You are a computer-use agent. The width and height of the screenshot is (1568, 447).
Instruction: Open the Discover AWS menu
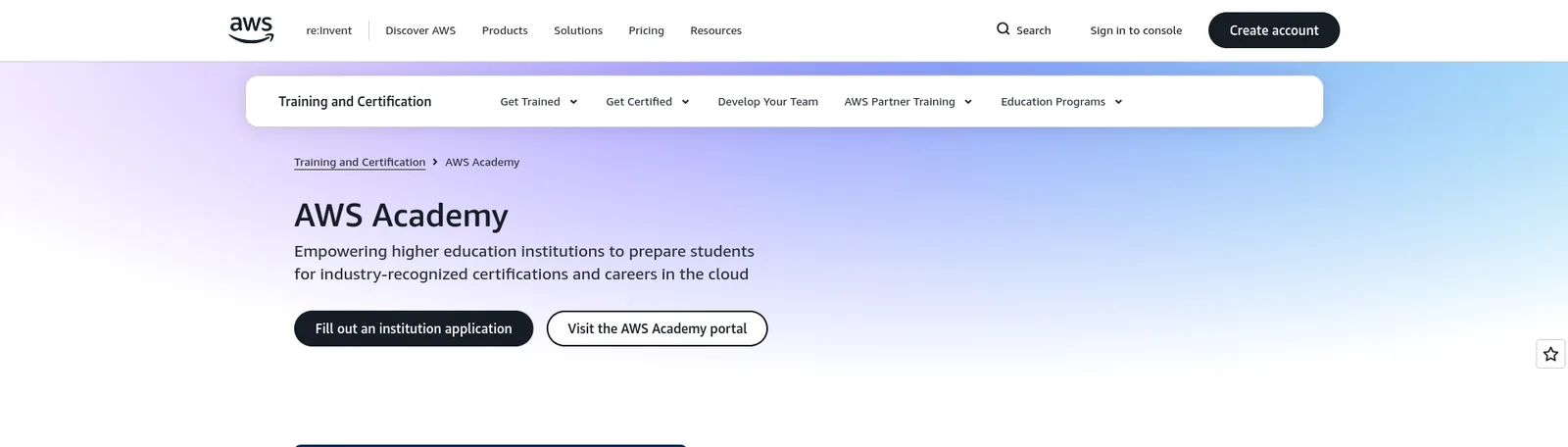point(420,30)
